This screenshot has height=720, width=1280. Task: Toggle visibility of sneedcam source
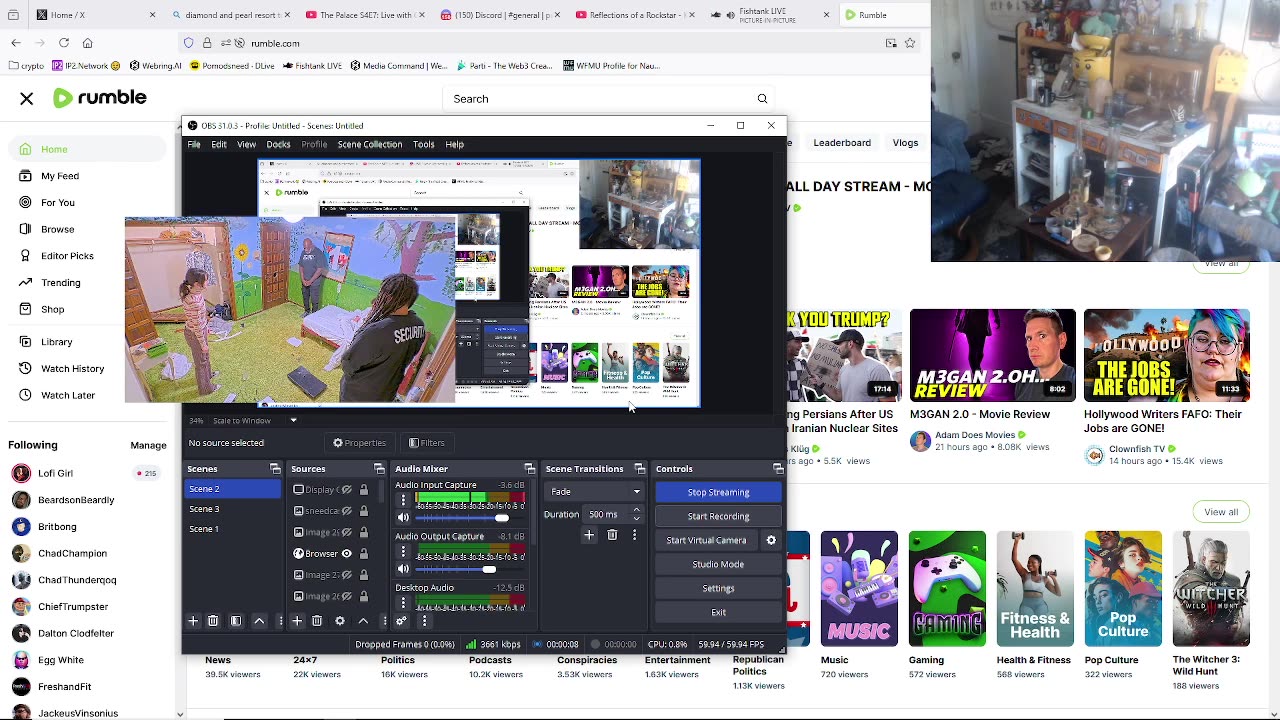[x=347, y=511]
